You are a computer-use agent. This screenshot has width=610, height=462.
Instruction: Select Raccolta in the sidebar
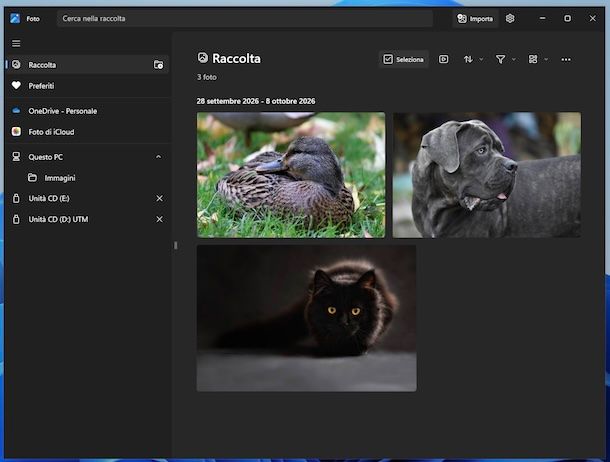pos(88,65)
